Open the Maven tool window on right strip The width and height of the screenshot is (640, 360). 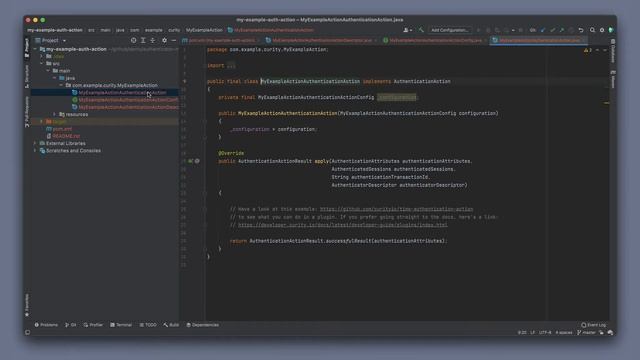(x=613, y=79)
